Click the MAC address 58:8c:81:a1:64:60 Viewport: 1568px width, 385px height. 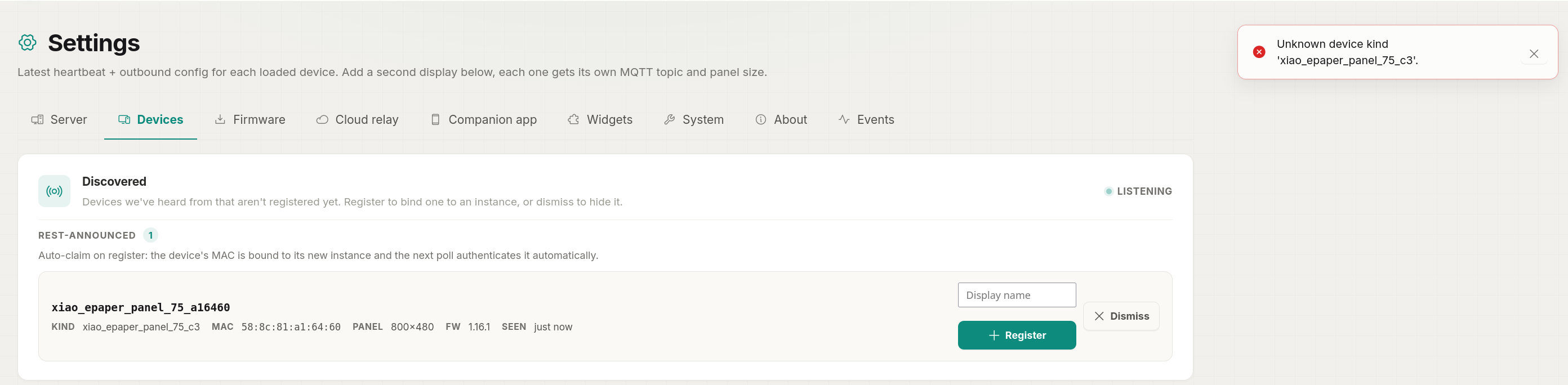[291, 327]
